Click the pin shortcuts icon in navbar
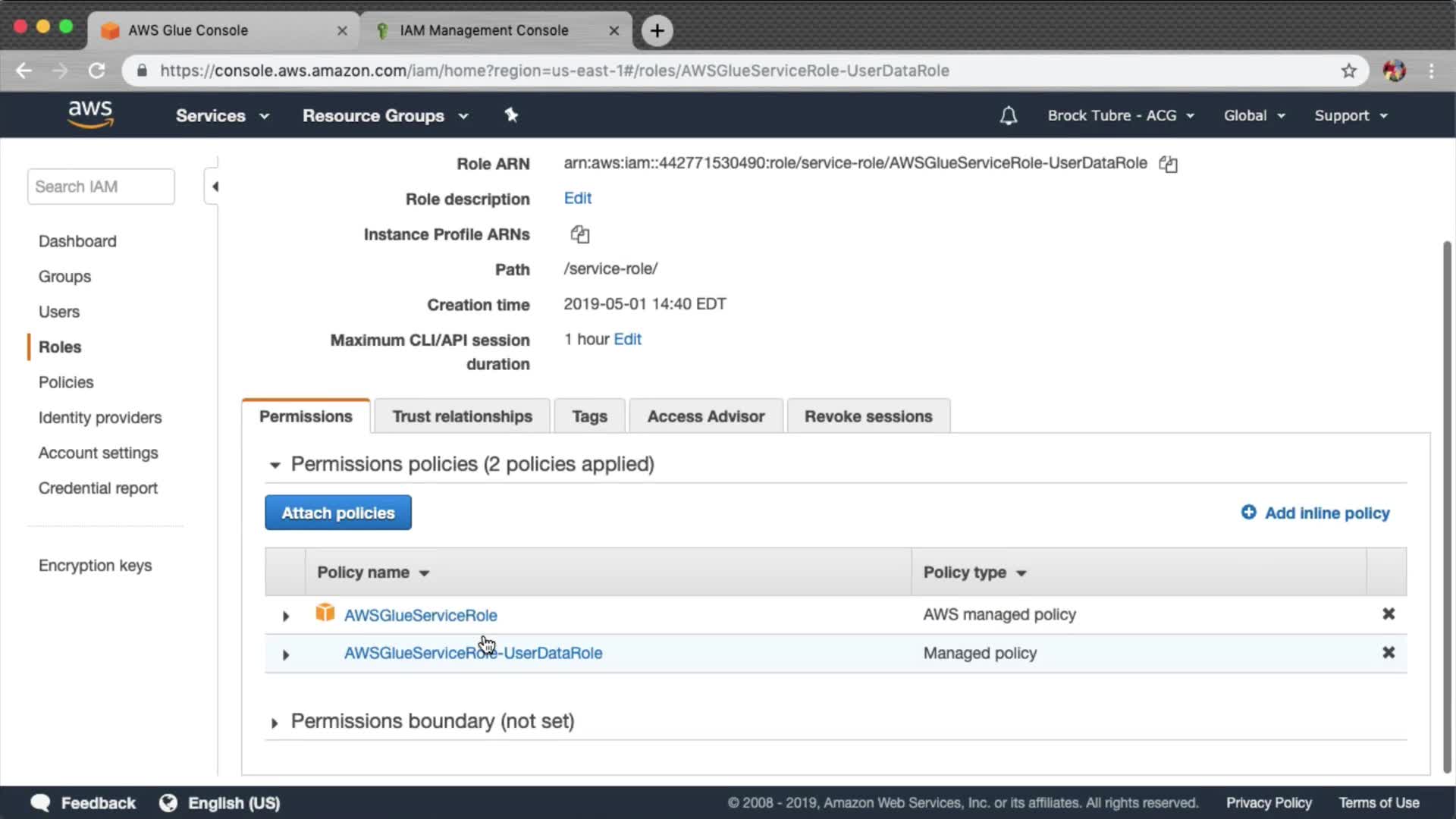The height and width of the screenshot is (819, 1456). 511,115
